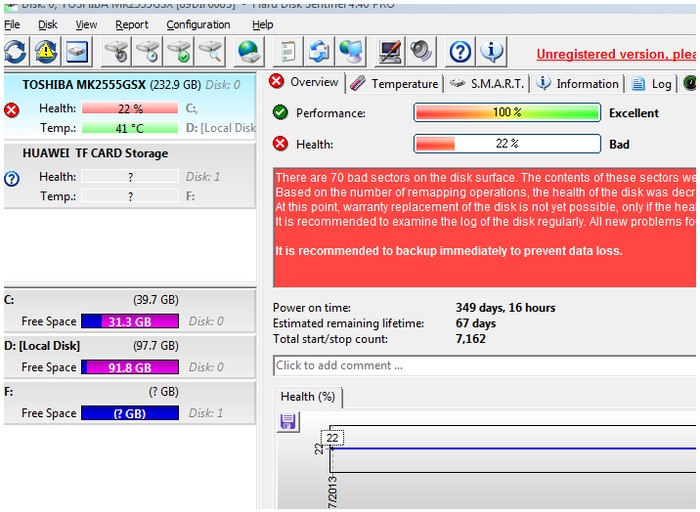Click the refresh icon with yellow warning sign

coord(46,52)
